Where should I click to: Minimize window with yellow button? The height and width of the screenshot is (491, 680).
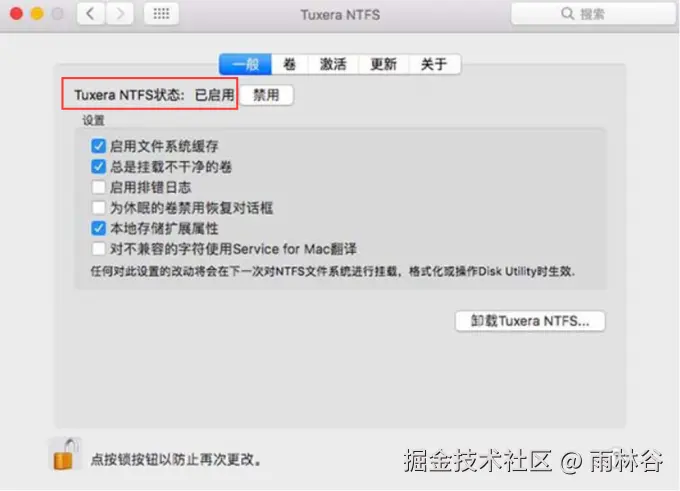click(37, 14)
